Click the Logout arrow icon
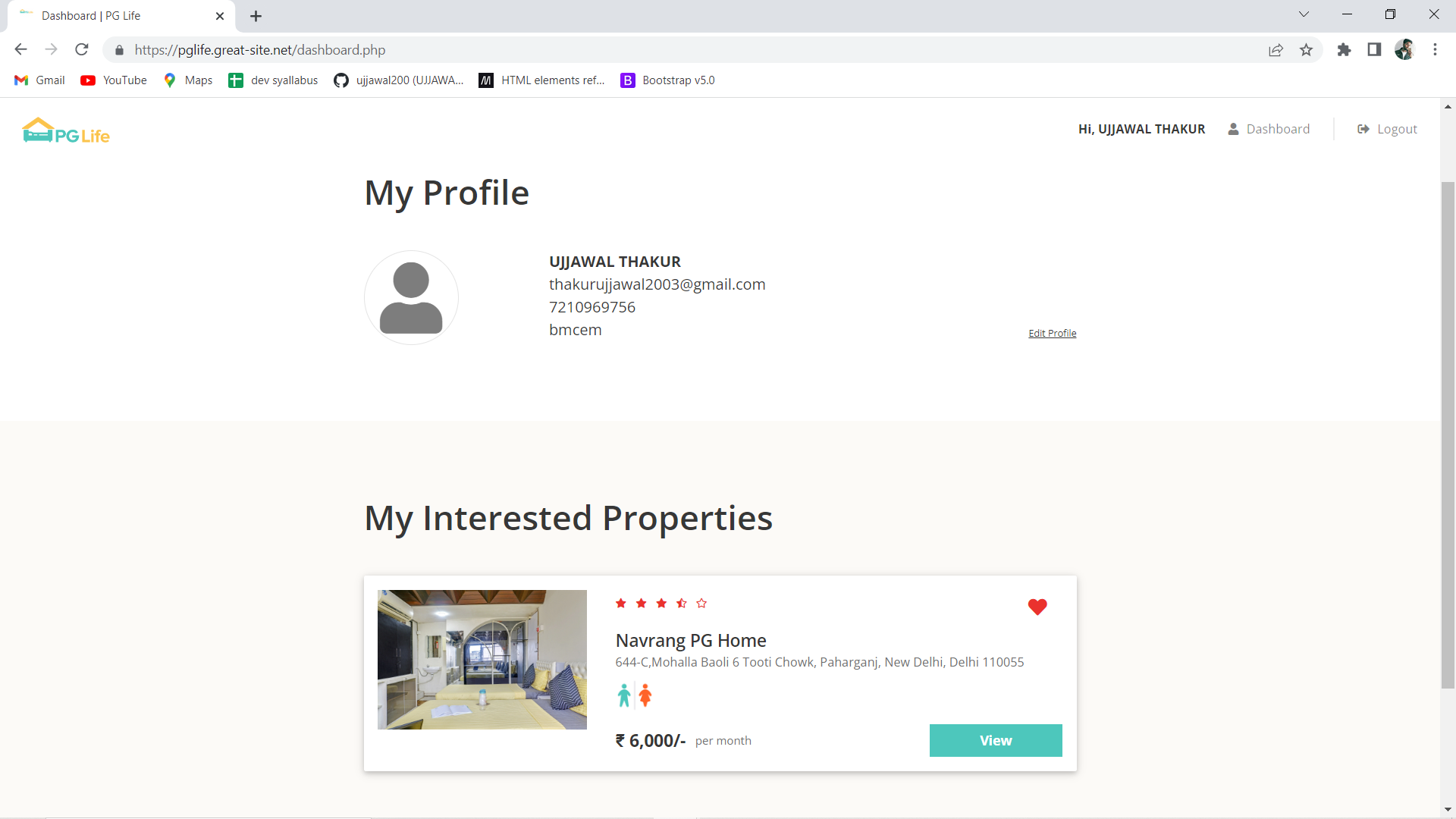This screenshot has height=819, width=1456. 1363,129
